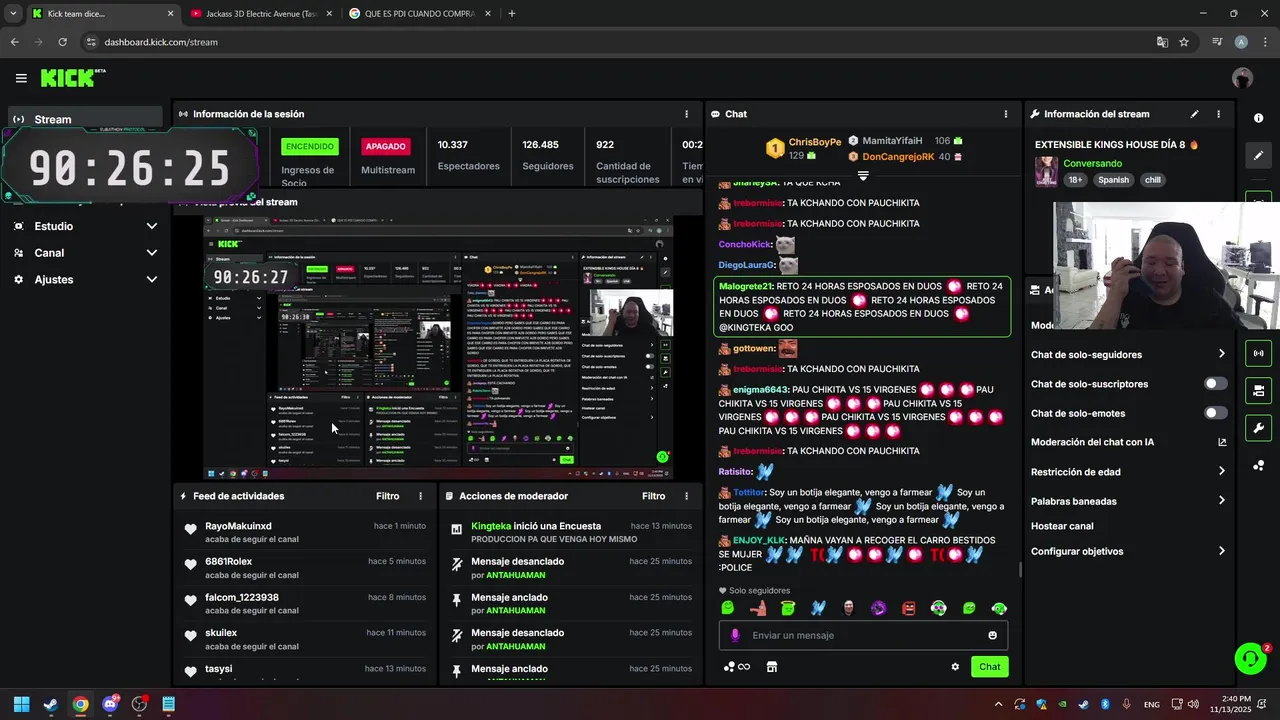Switch to the Jackass 3D Electric Avenue tab

pos(260,14)
